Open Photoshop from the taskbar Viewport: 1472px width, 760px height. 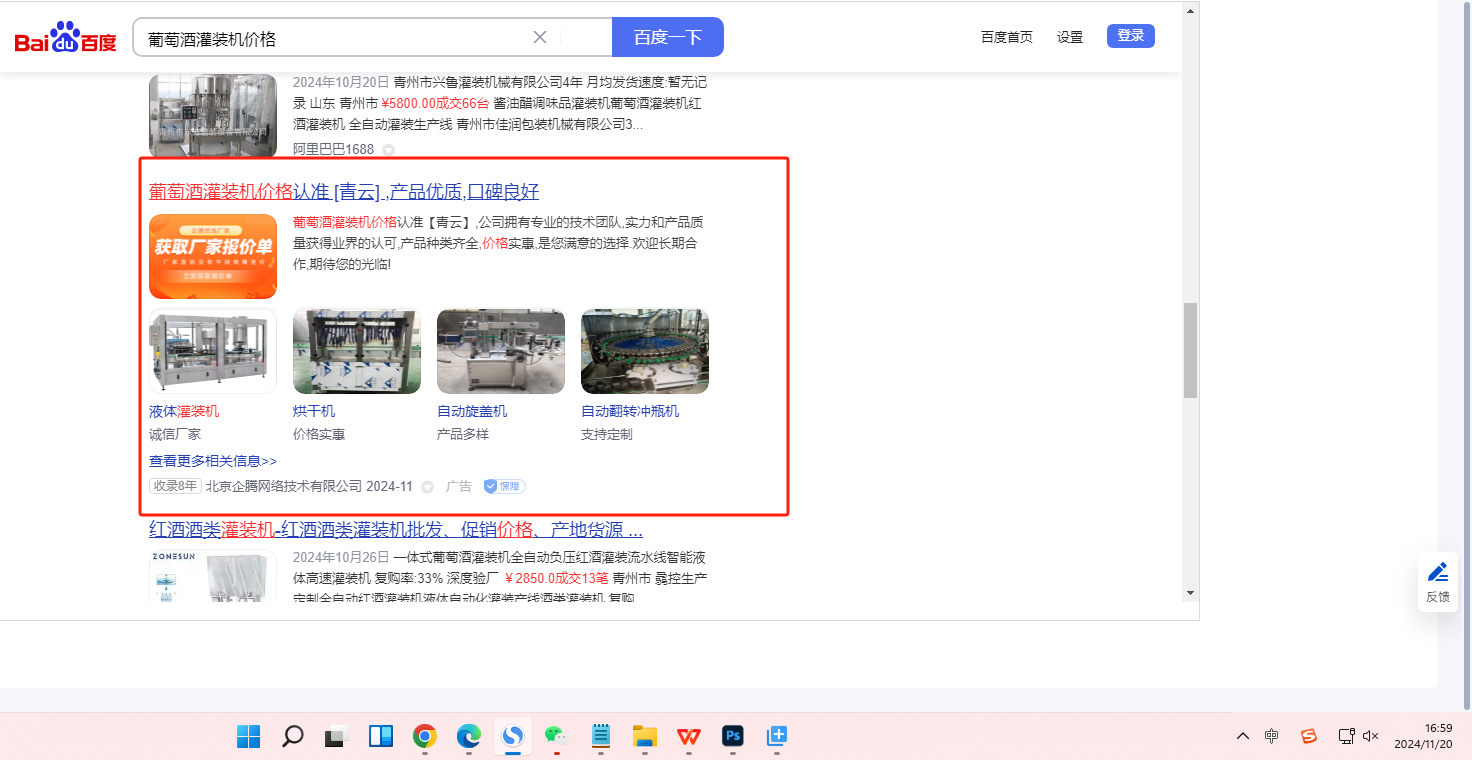(x=733, y=737)
